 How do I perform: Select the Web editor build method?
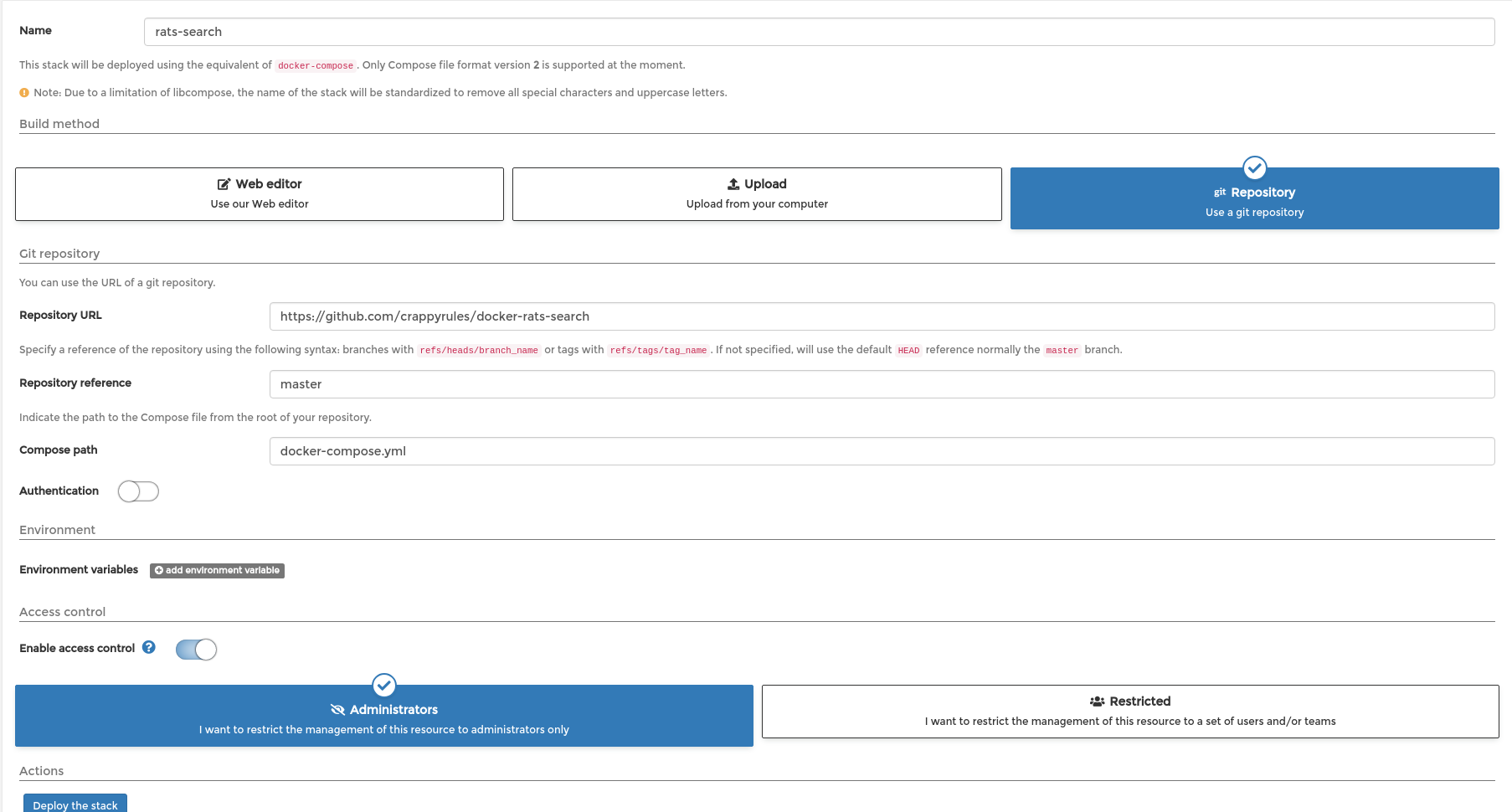260,194
